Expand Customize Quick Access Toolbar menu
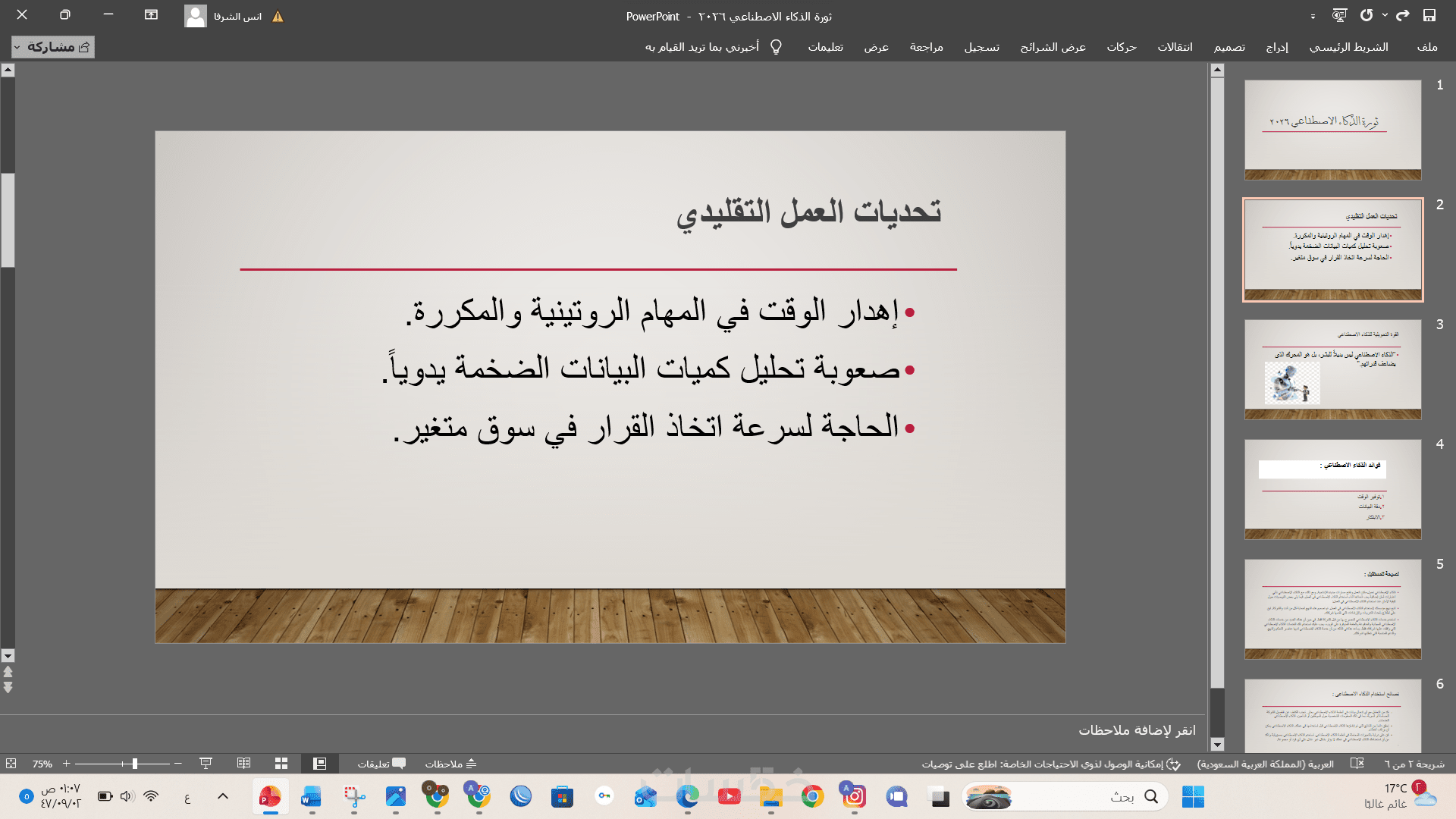The width and height of the screenshot is (1456, 819). pos(1313,16)
